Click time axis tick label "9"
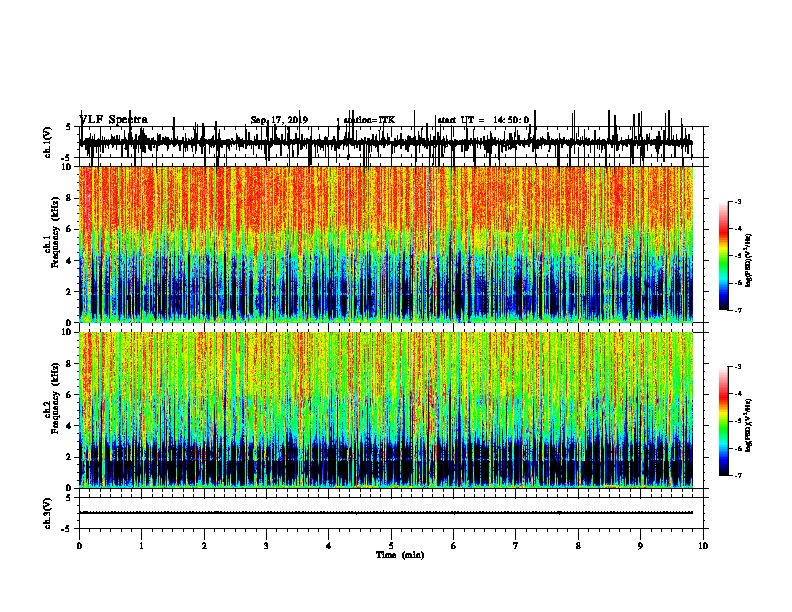Image resolution: width=792 pixels, height=612 pixels. click(640, 546)
